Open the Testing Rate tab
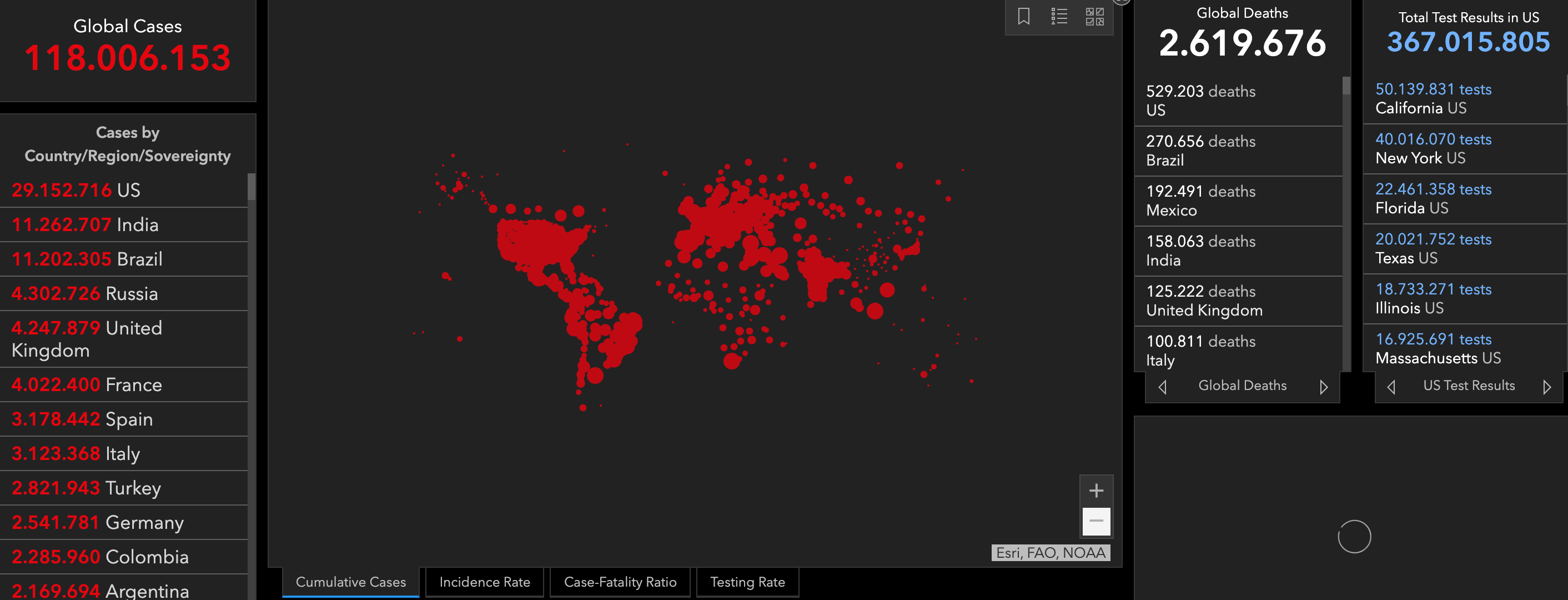This screenshot has height=600, width=1568. 747,582
